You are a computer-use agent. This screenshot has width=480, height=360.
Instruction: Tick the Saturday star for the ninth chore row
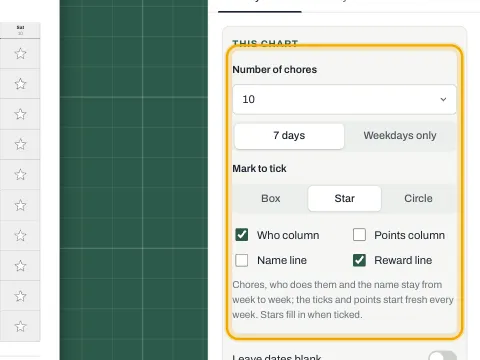(20, 296)
